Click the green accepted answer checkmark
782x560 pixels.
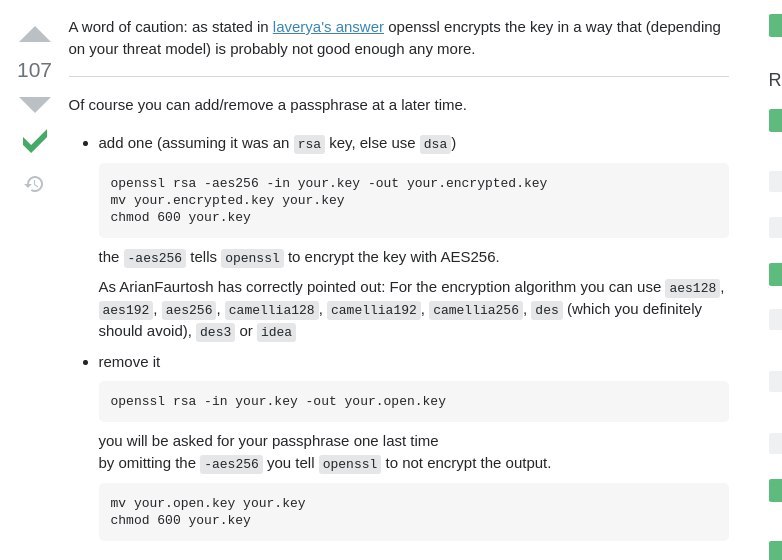(x=35, y=141)
